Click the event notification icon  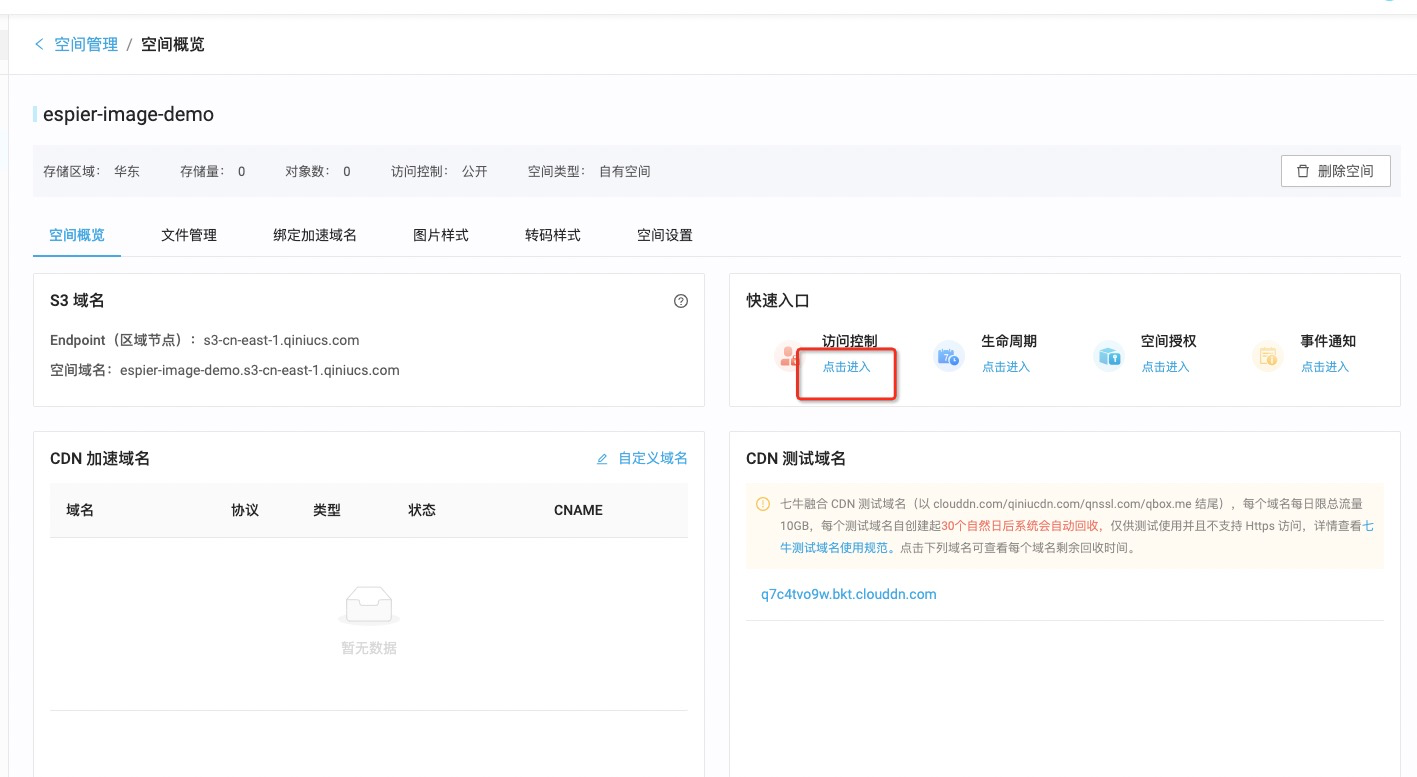[1267, 356]
